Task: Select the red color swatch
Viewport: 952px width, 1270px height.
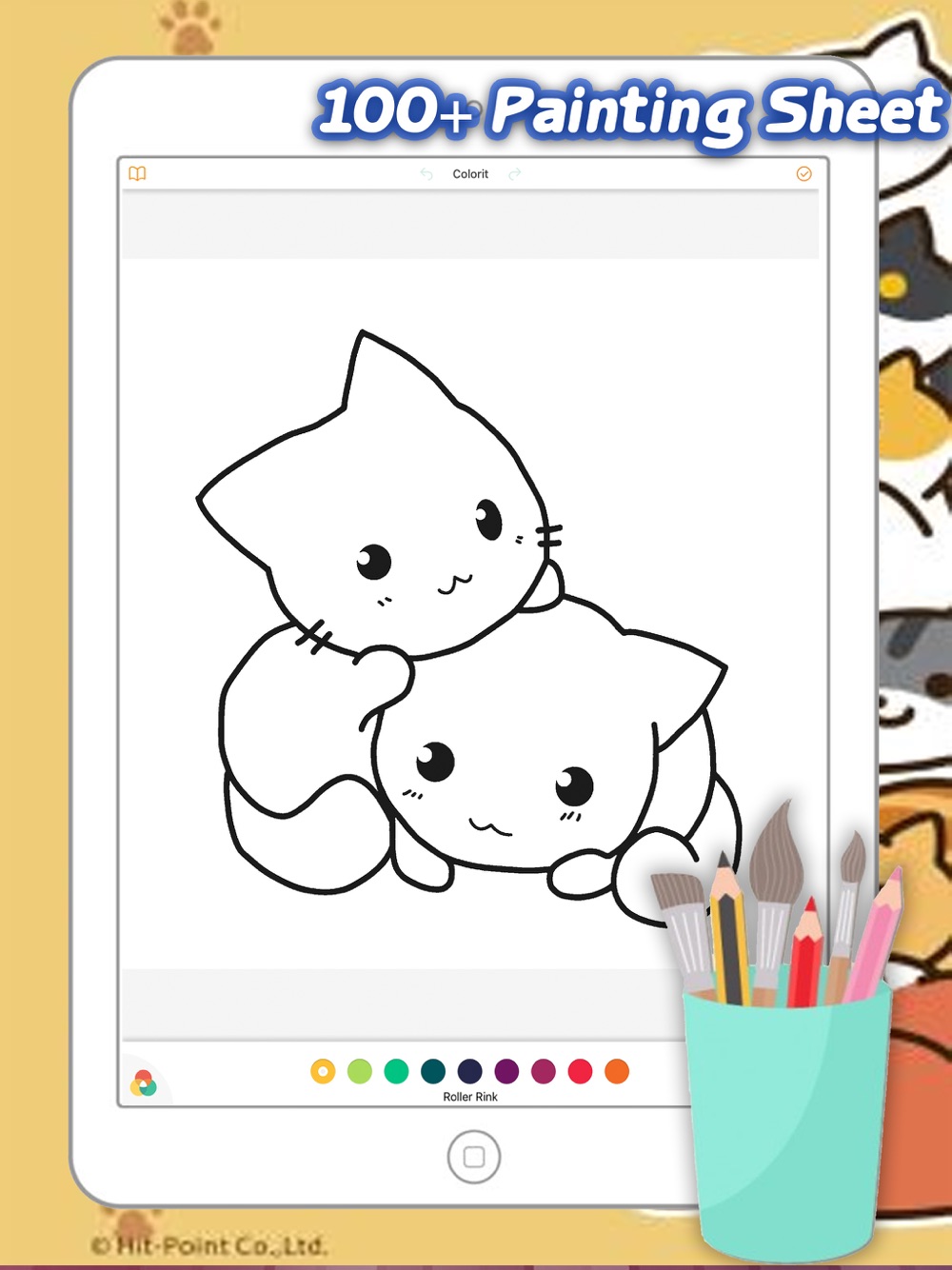Action: pos(580,1071)
